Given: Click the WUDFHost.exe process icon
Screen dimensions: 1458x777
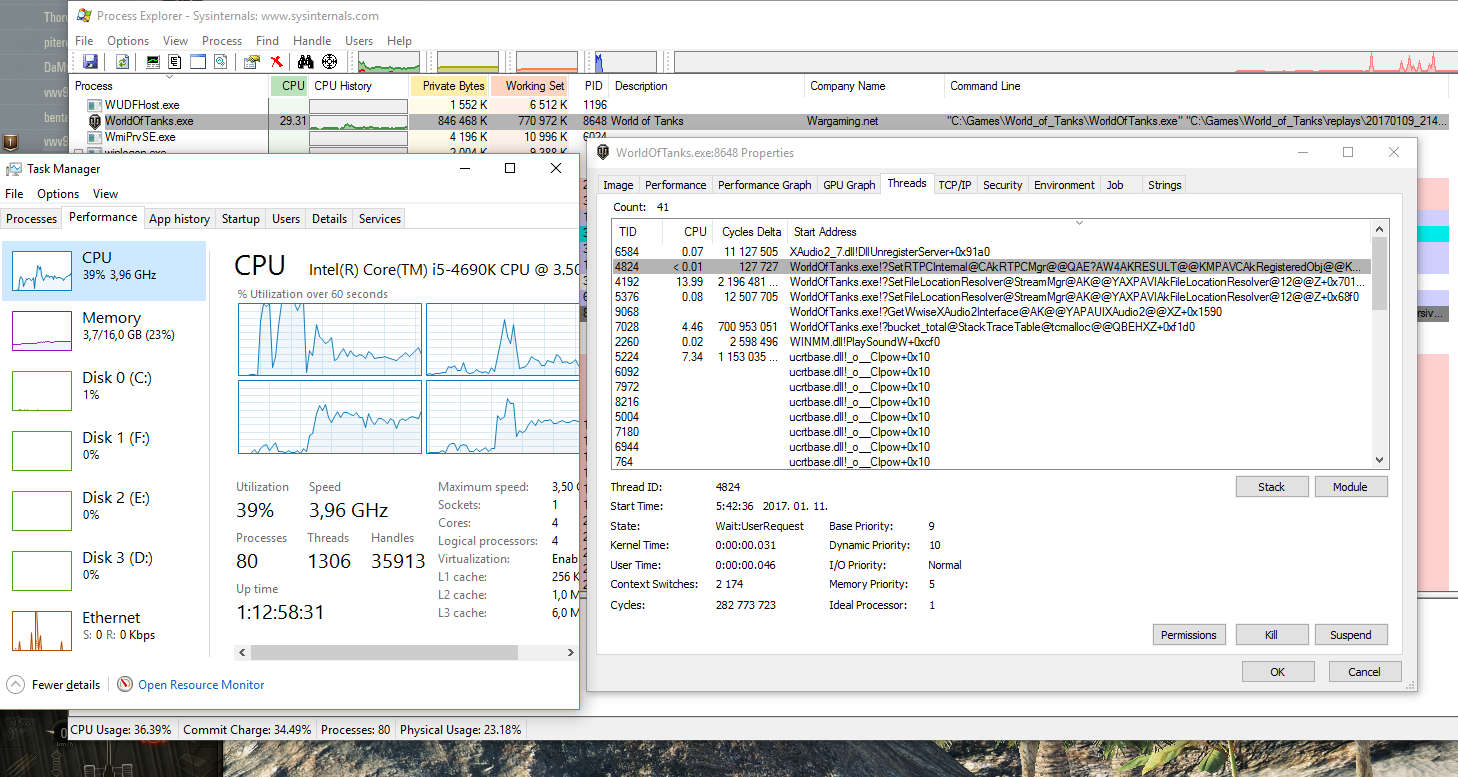Looking at the screenshot, I should pos(95,105).
